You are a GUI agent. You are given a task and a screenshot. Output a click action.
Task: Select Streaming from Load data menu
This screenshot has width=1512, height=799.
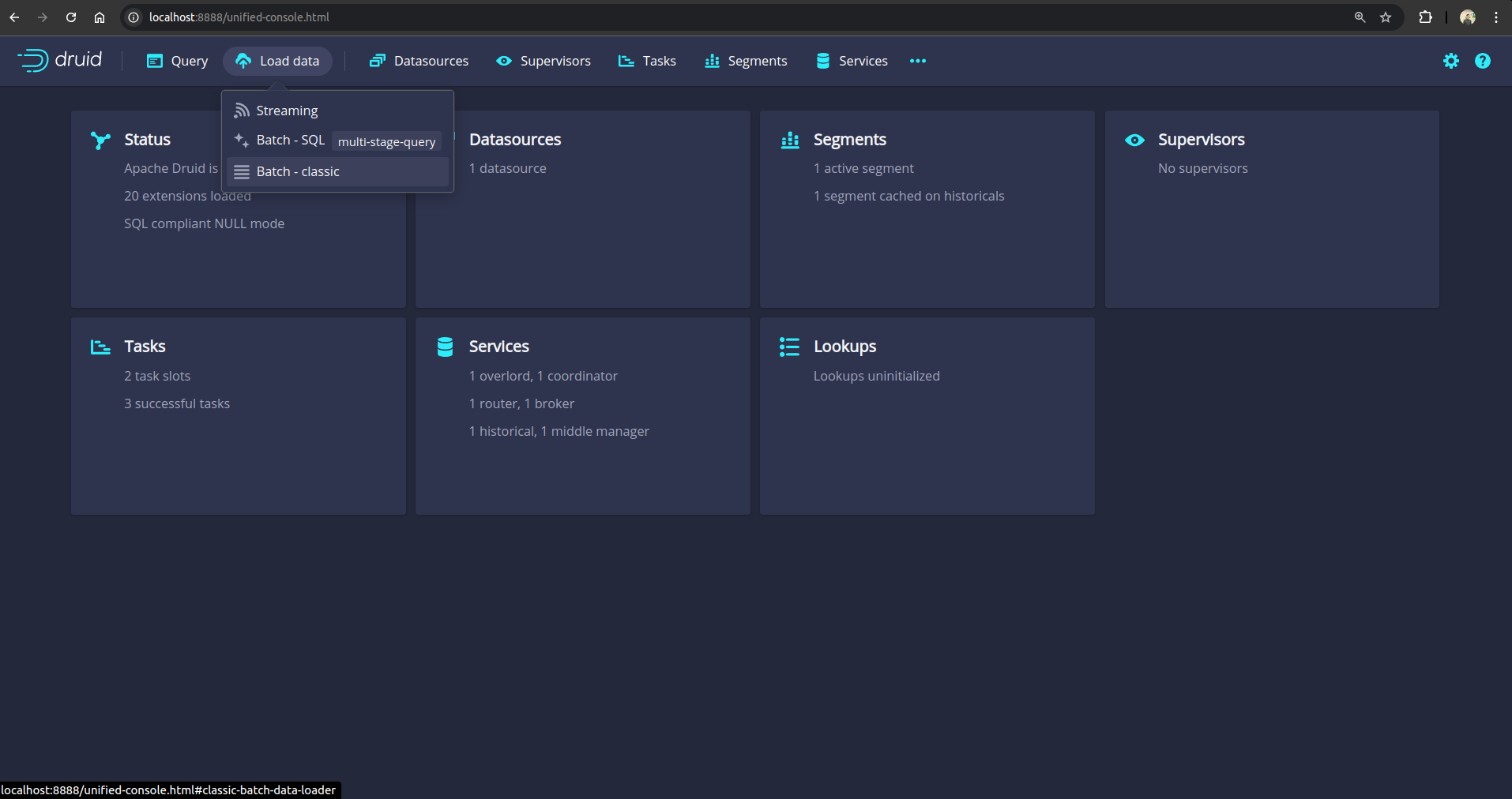coord(287,111)
